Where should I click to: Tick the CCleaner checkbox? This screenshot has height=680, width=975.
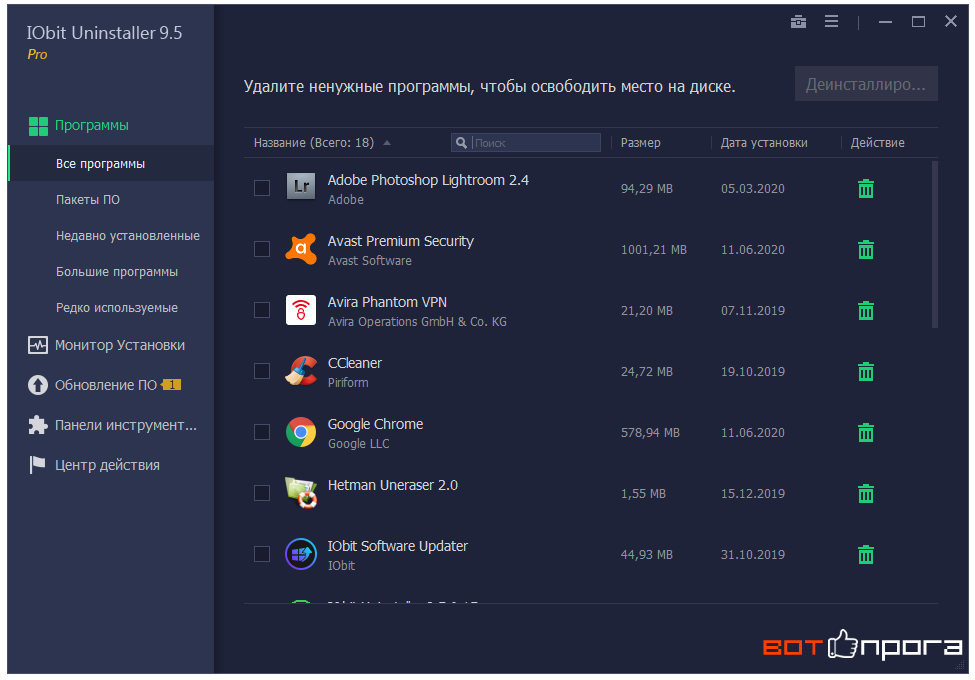point(262,370)
